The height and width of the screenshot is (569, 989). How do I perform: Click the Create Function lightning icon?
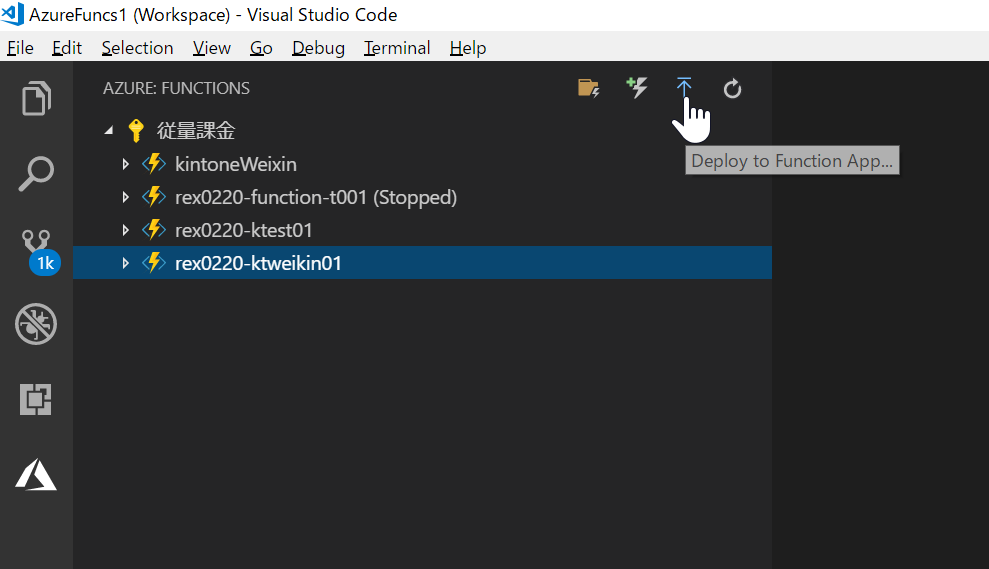[636, 88]
